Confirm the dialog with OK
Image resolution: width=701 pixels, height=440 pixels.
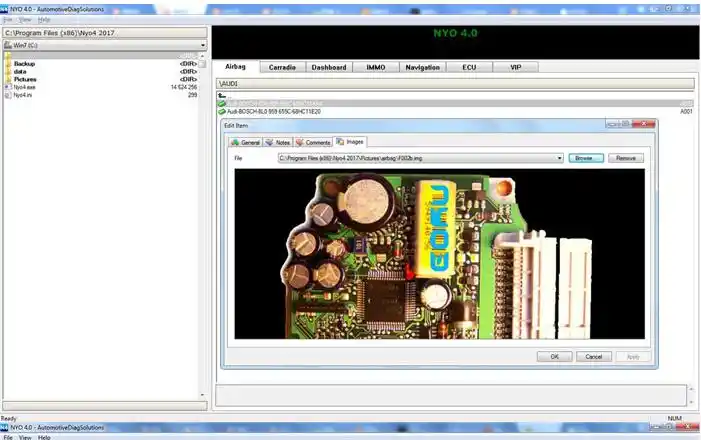tap(554, 356)
